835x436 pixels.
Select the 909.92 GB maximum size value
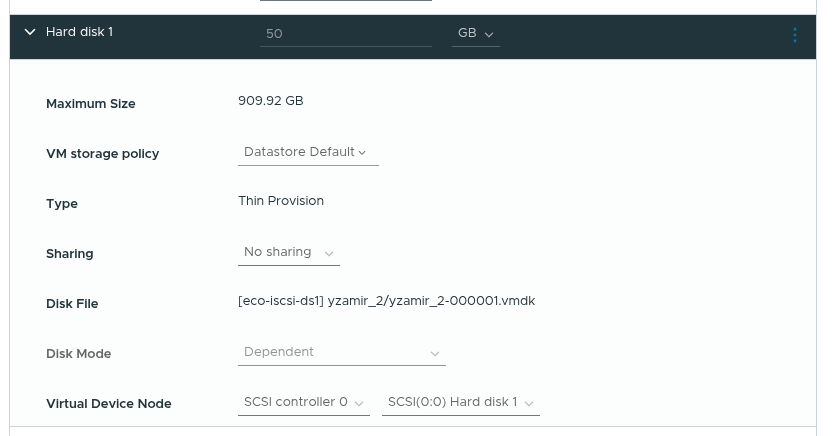point(271,101)
